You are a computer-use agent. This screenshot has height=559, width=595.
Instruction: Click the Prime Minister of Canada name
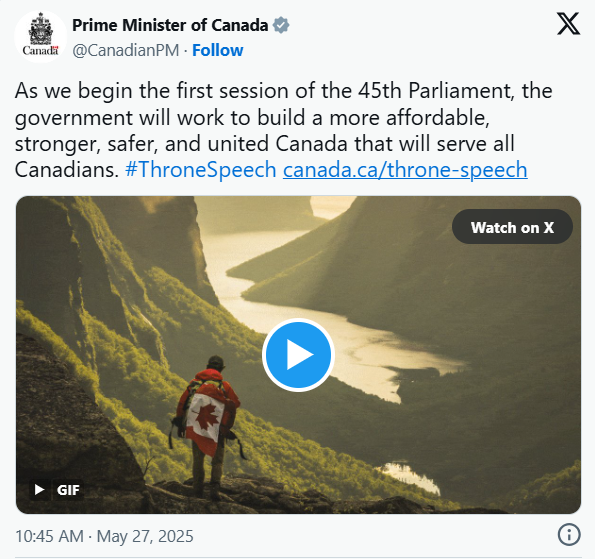(x=170, y=25)
